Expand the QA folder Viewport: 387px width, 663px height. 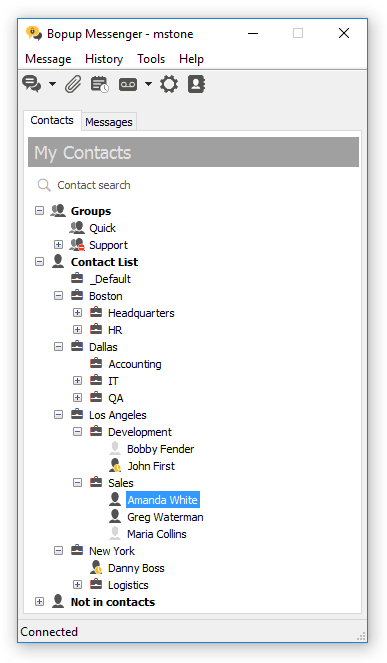click(77, 398)
